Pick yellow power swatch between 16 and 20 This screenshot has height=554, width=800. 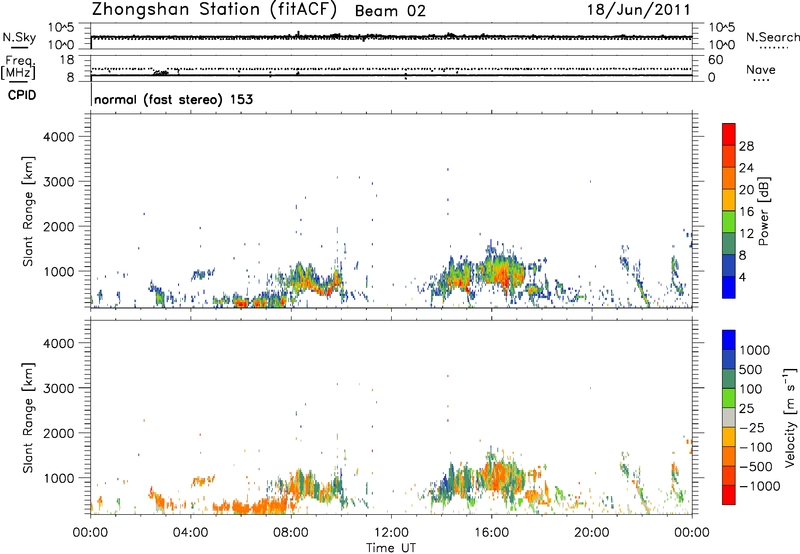pos(729,200)
